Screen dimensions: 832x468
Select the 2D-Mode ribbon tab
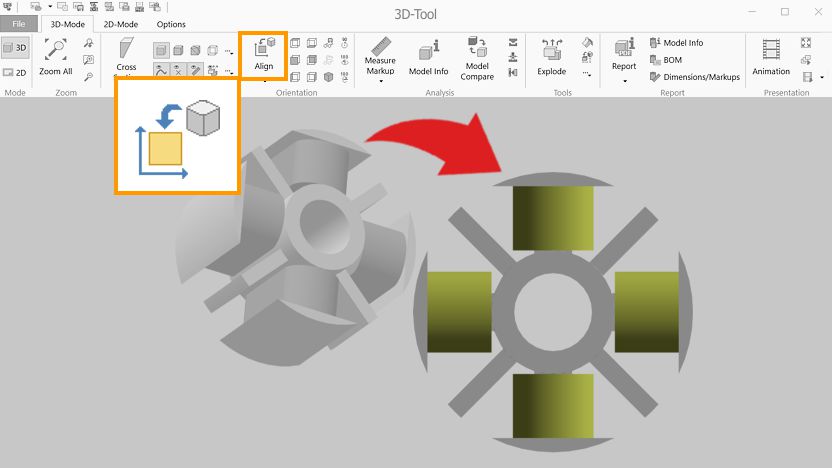click(122, 24)
